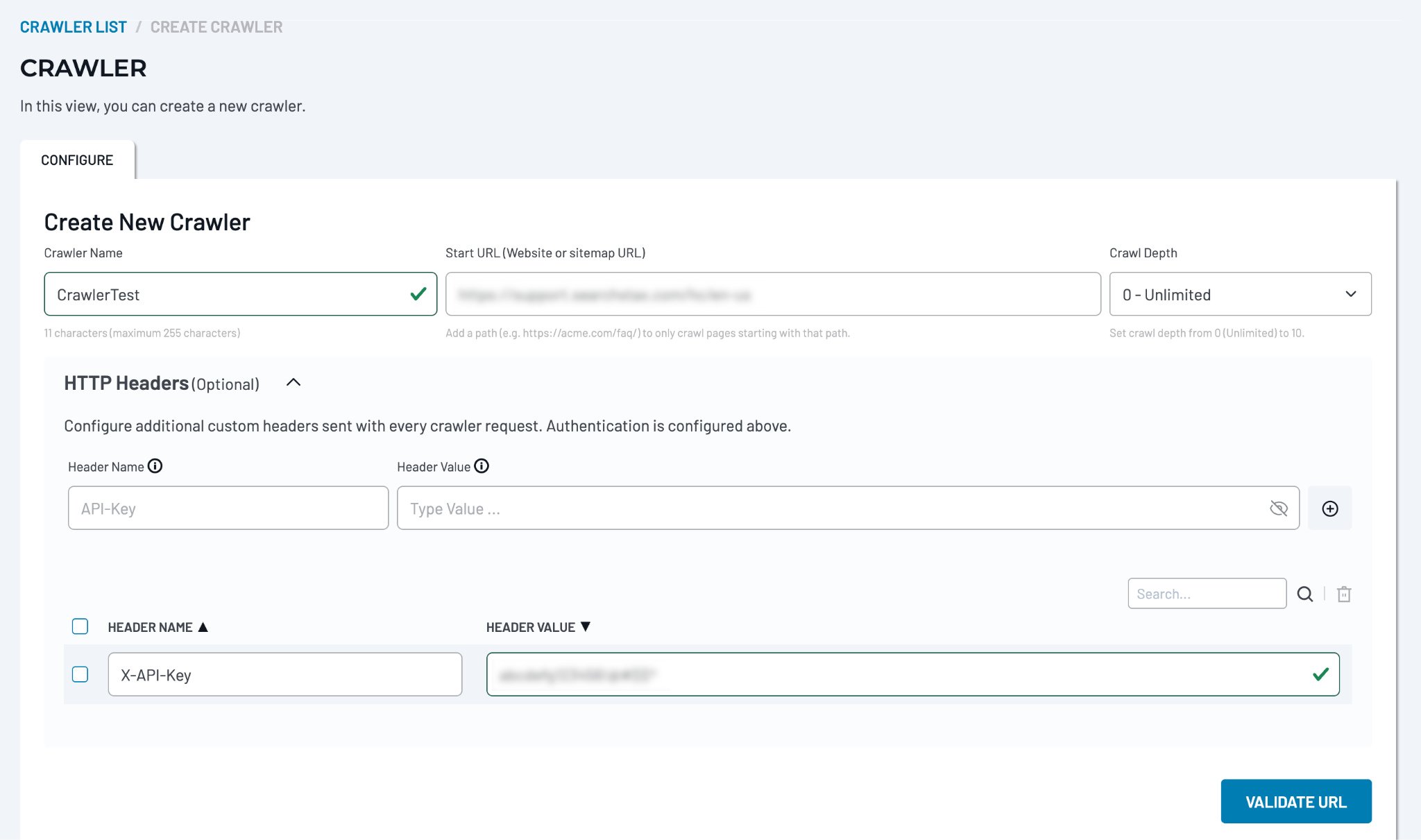Click the Crawler Name checkmark icon
The image size is (1421, 840).
[418, 294]
